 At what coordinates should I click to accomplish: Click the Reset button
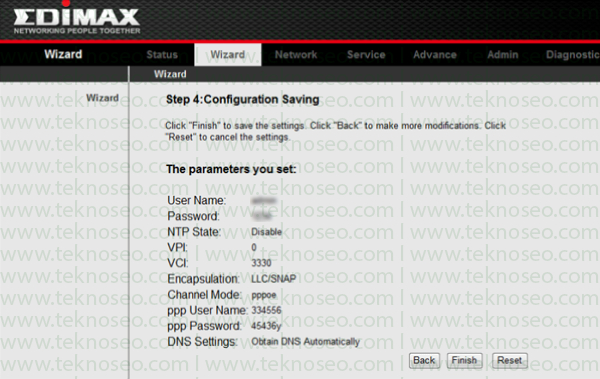510,361
